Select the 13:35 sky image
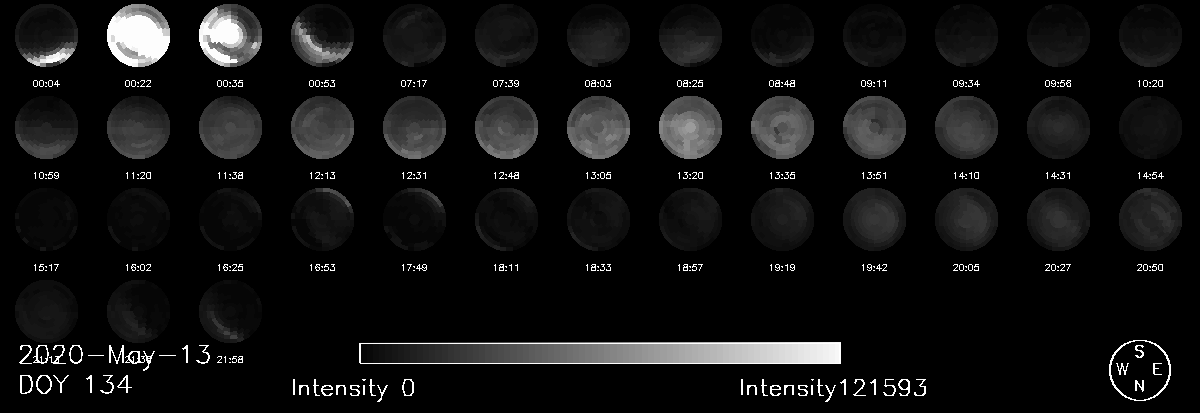 click(781, 128)
